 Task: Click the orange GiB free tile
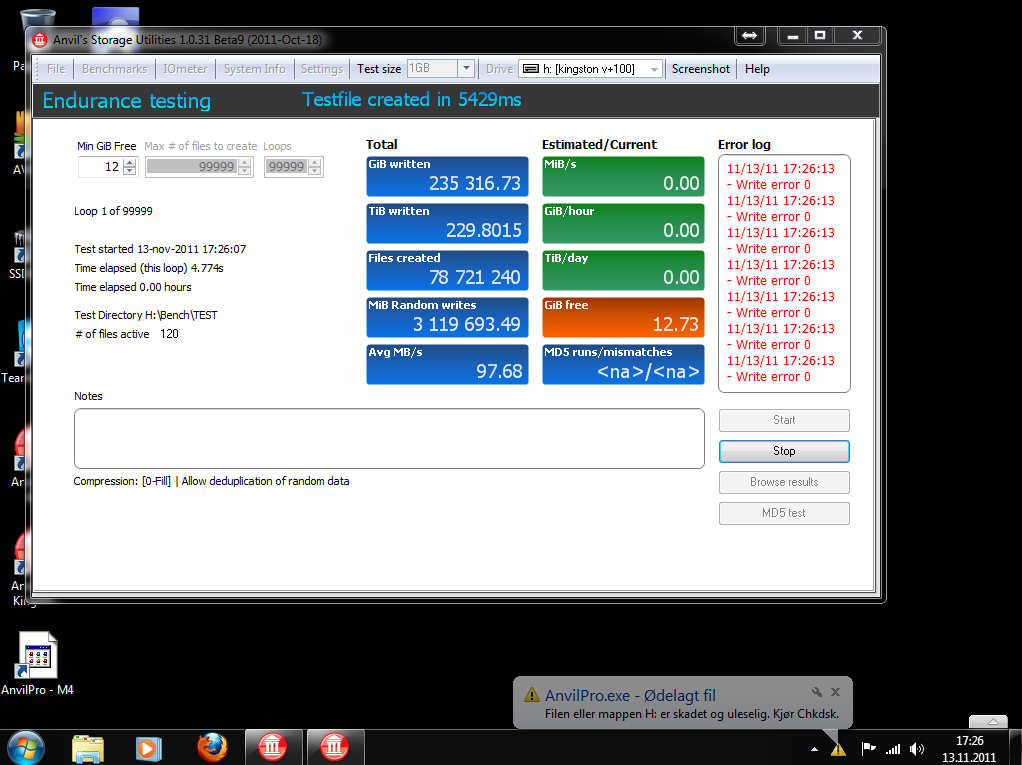click(x=623, y=317)
